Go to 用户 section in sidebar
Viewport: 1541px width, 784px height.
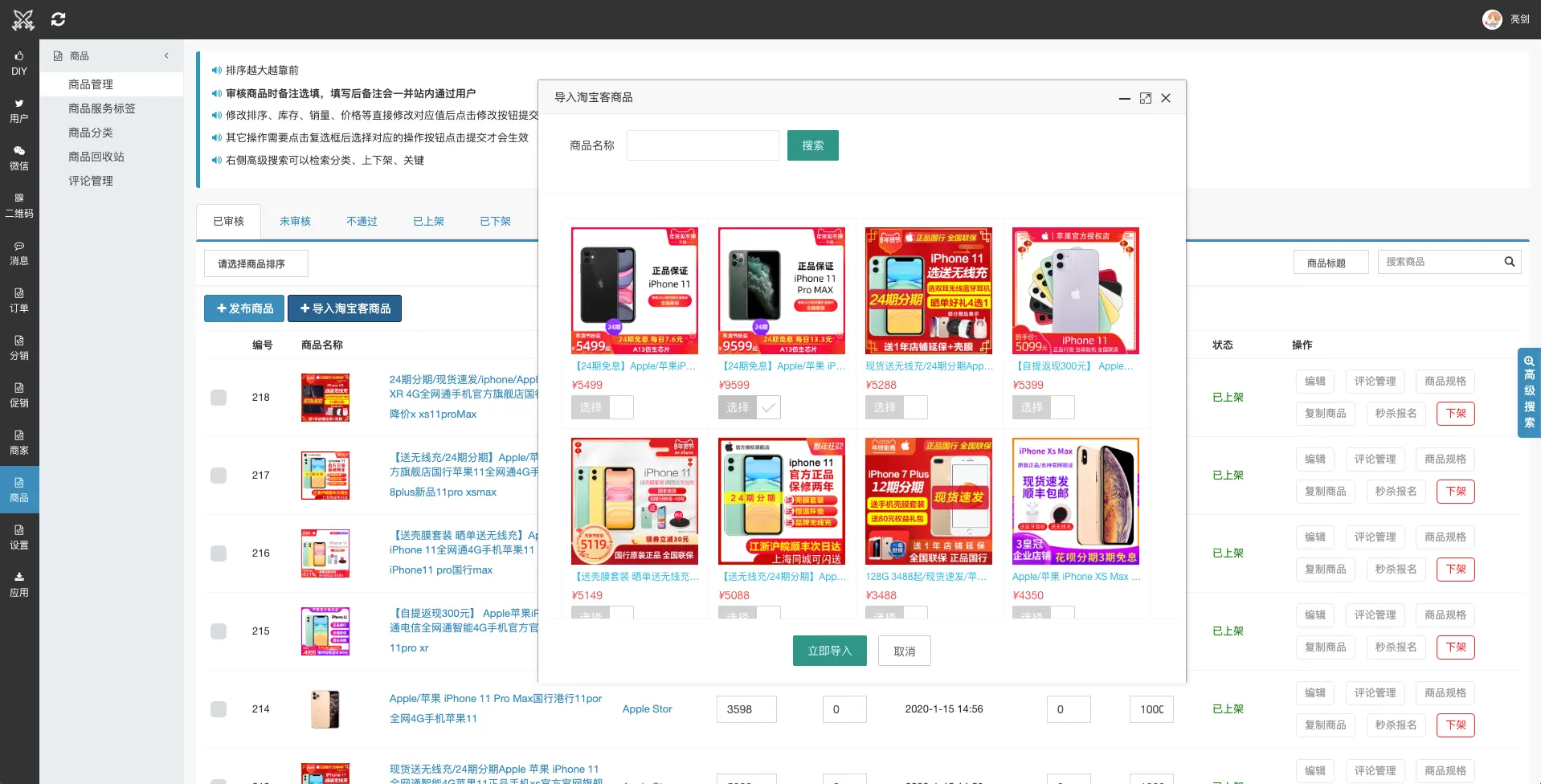[x=19, y=111]
